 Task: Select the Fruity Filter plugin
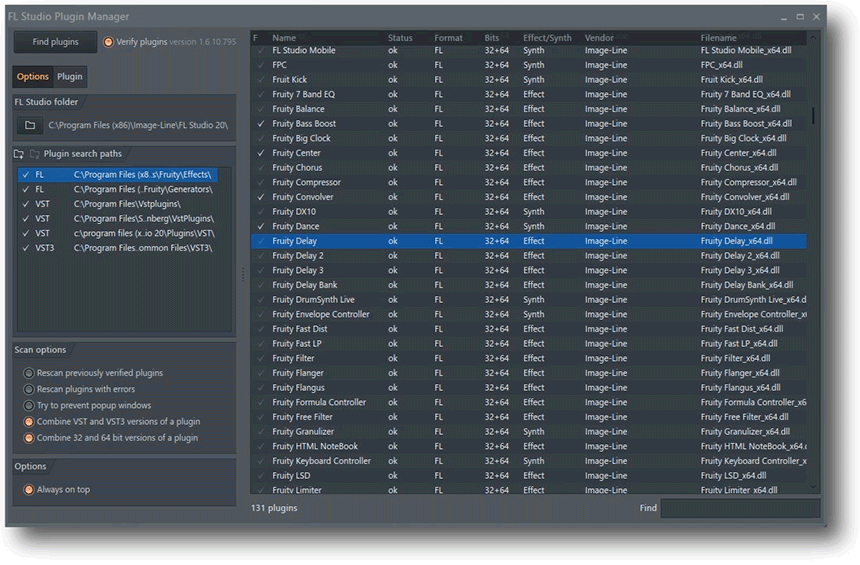point(529,359)
